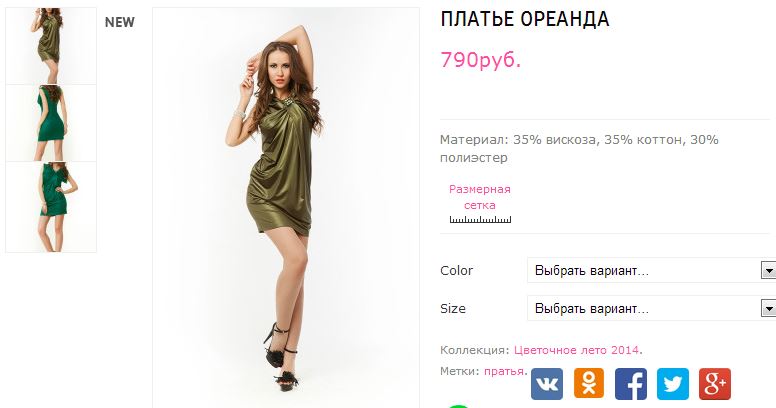Click the arrow button of the Color selector
Screen dimensions: 776x408
(x=768, y=270)
